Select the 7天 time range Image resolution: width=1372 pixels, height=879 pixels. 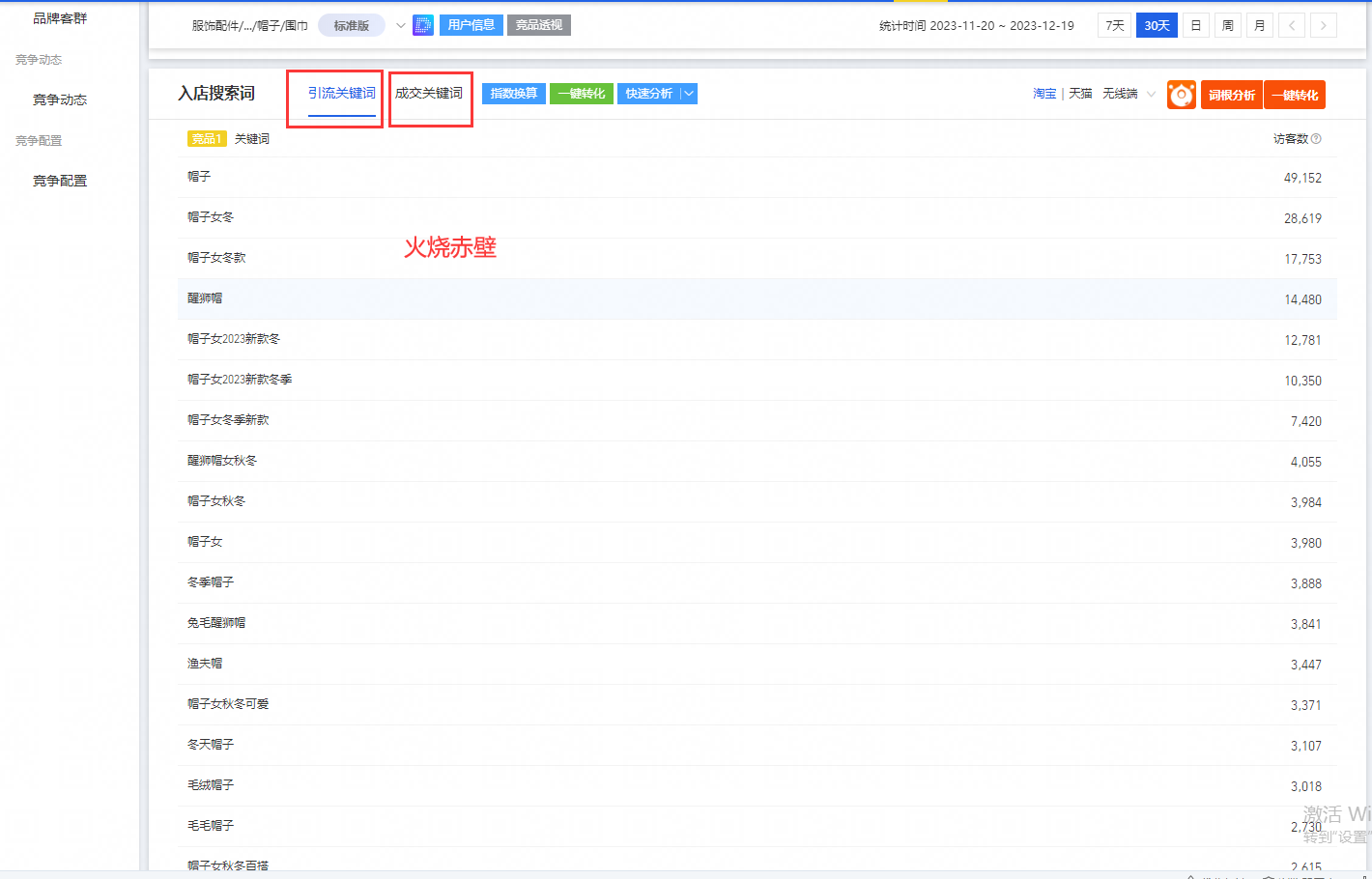tap(1115, 26)
